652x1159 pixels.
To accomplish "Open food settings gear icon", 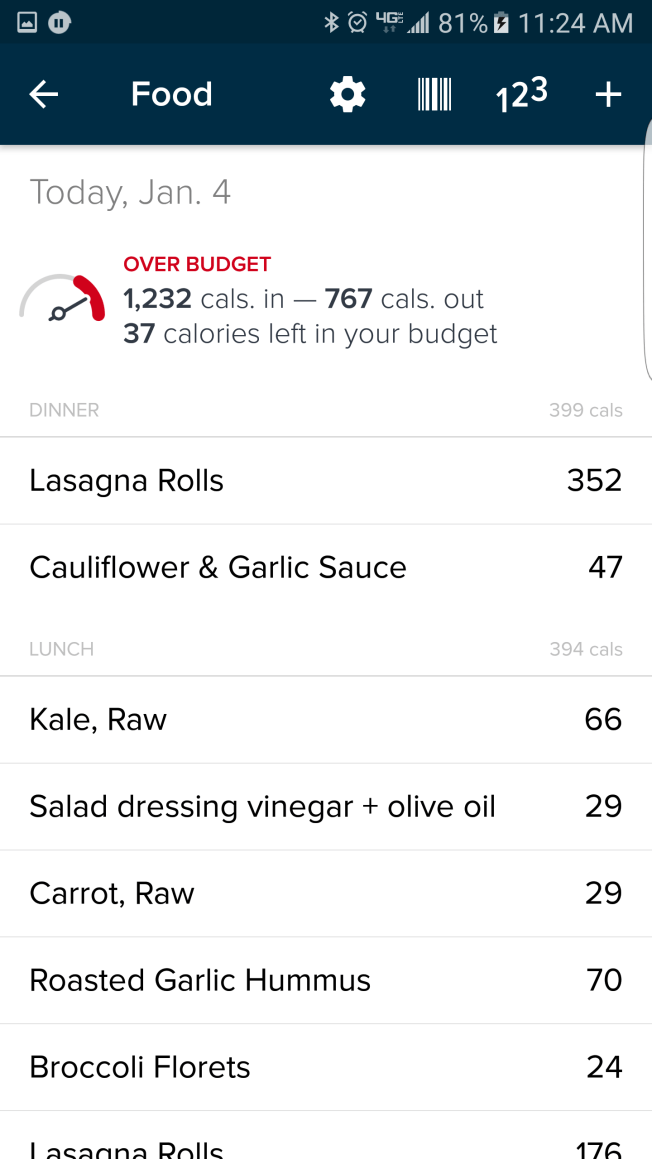I will click(347, 95).
